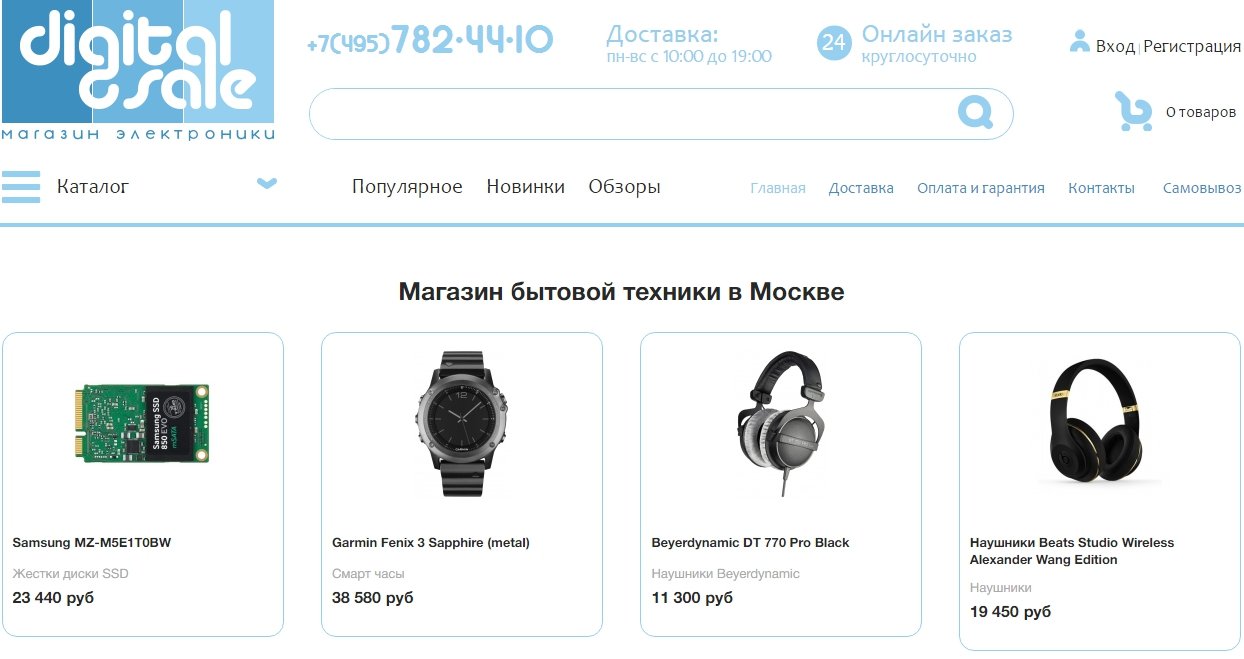This screenshot has width=1244, height=659.
Task: Open Beyerdynamic DT 770 Pro Black title
Action: pos(750,543)
